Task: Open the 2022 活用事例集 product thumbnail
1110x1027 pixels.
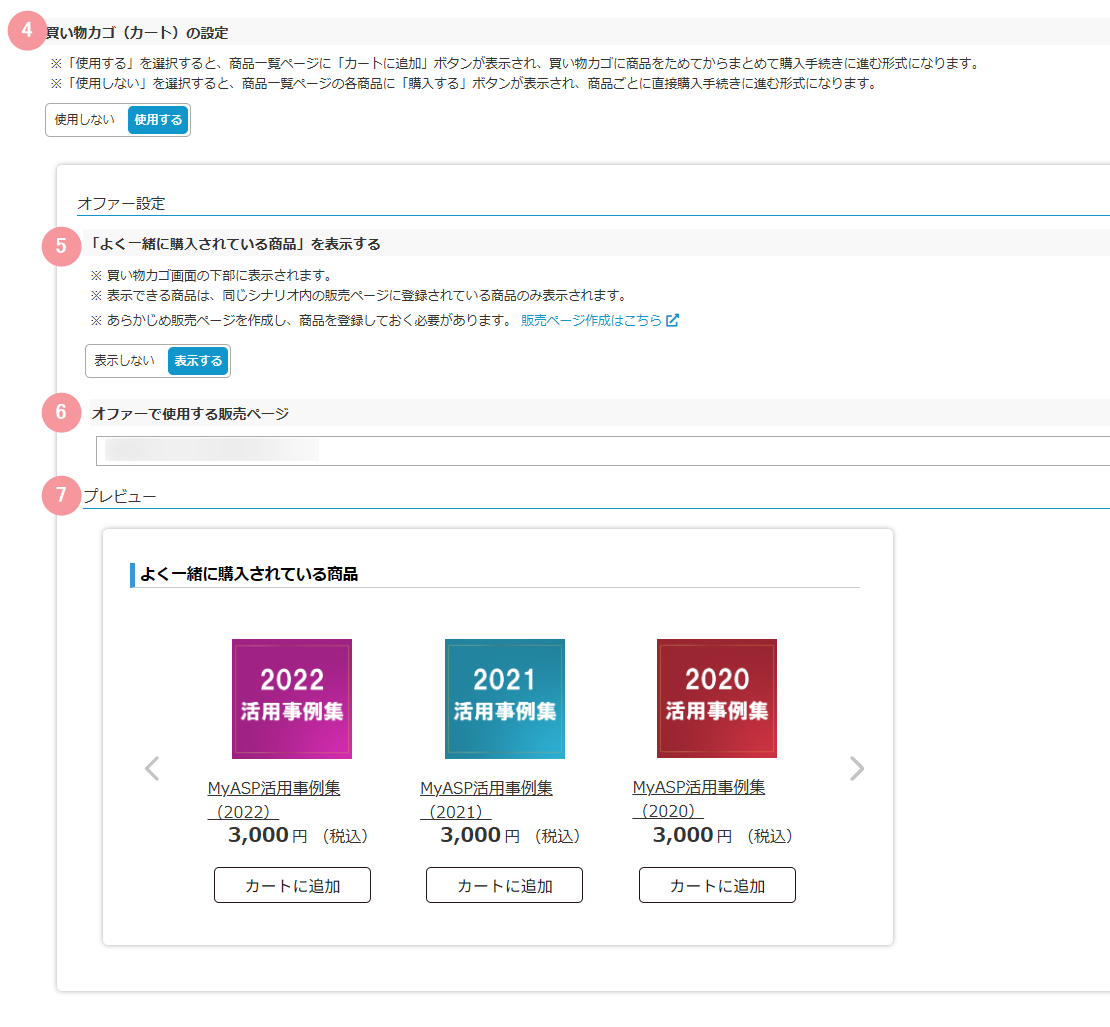Action: pyautogui.click(x=292, y=699)
